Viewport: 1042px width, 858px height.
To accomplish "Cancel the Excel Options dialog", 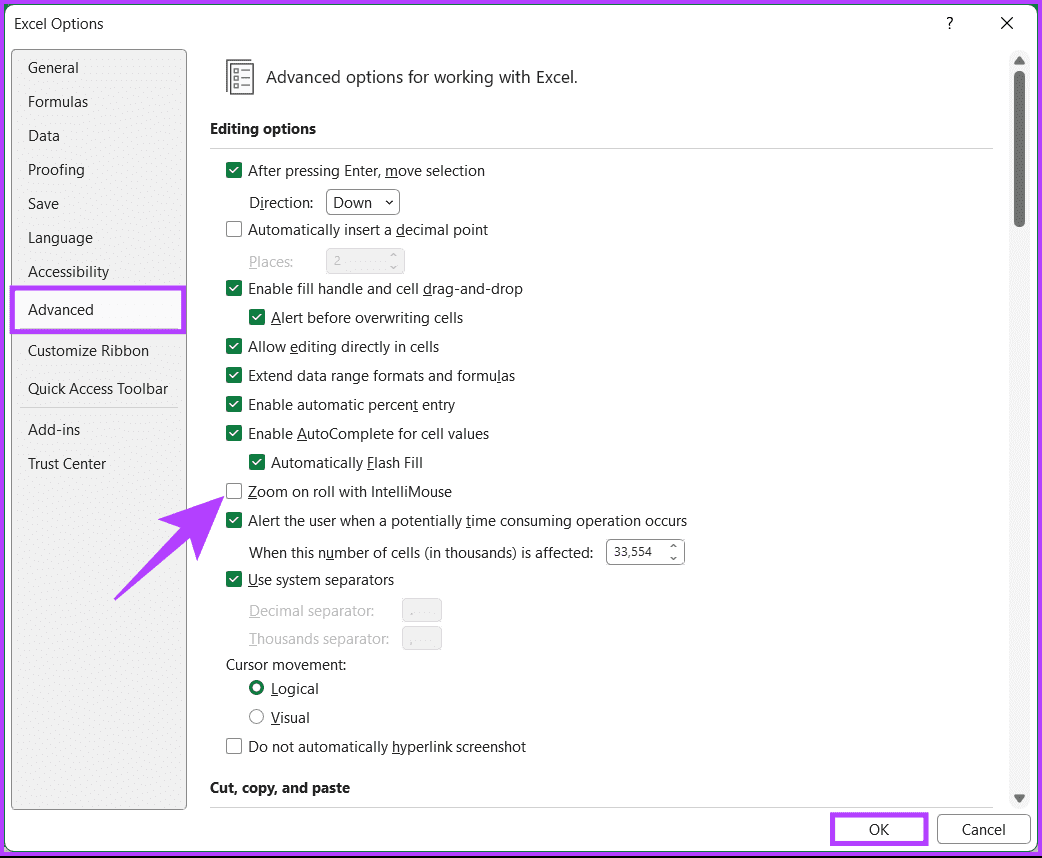I will (983, 829).
